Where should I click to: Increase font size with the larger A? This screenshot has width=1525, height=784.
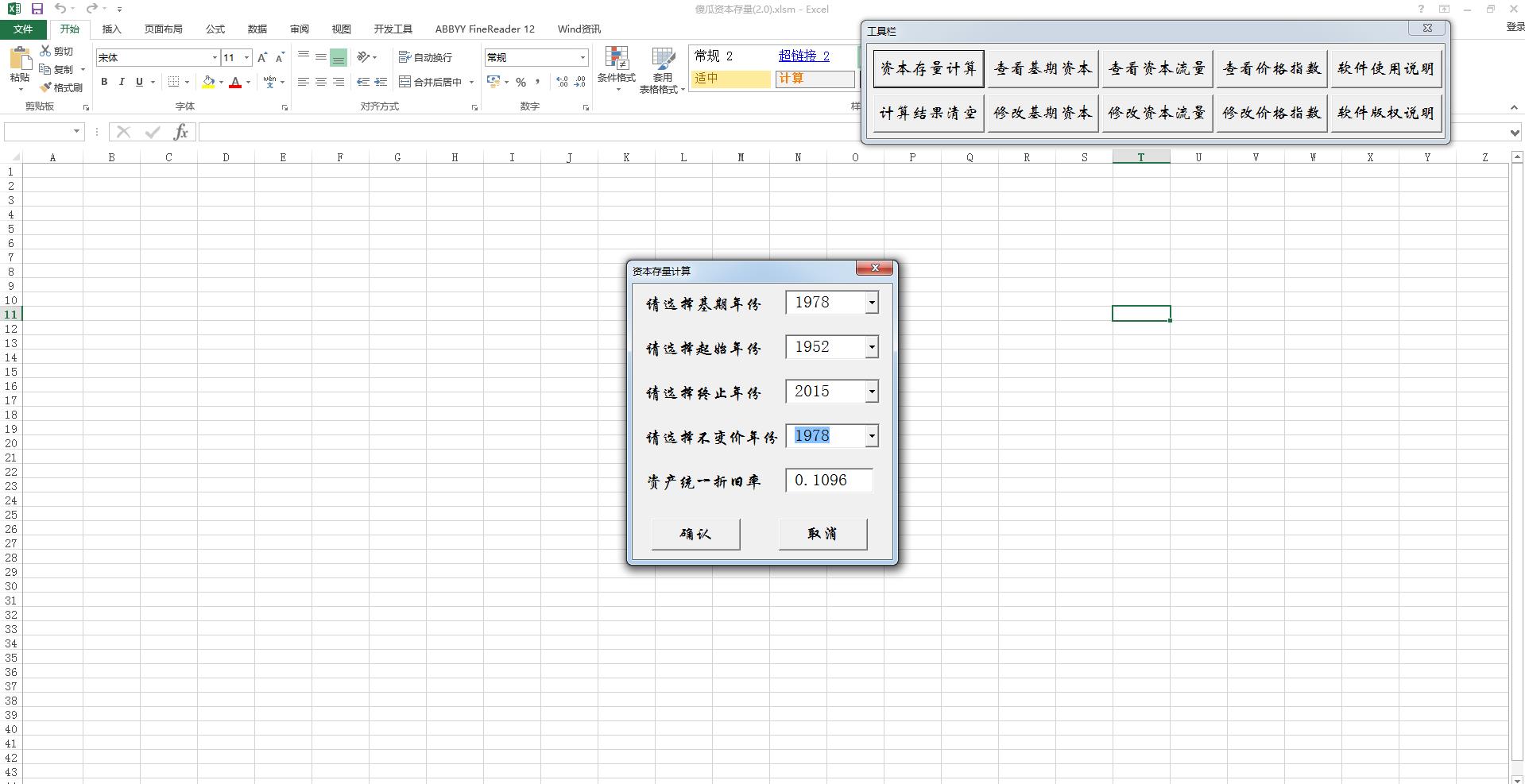click(262, 57)
